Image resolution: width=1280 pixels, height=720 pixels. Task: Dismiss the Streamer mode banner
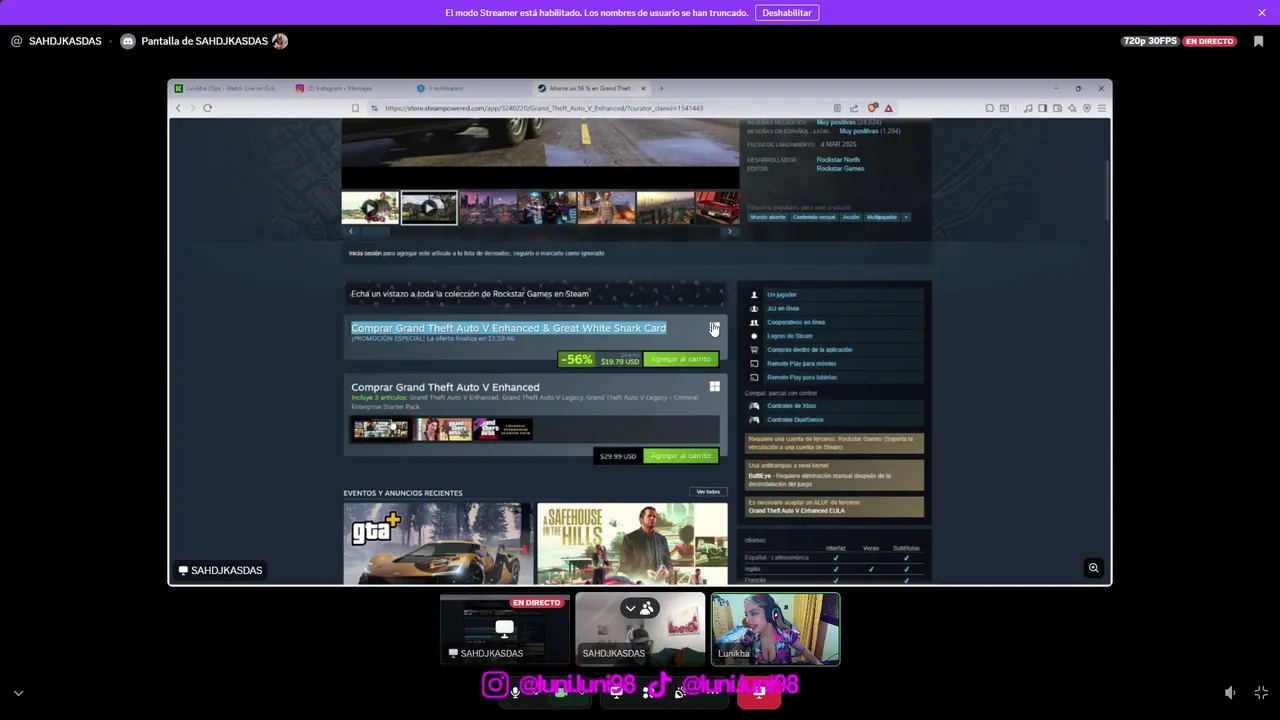(1262, 13)
